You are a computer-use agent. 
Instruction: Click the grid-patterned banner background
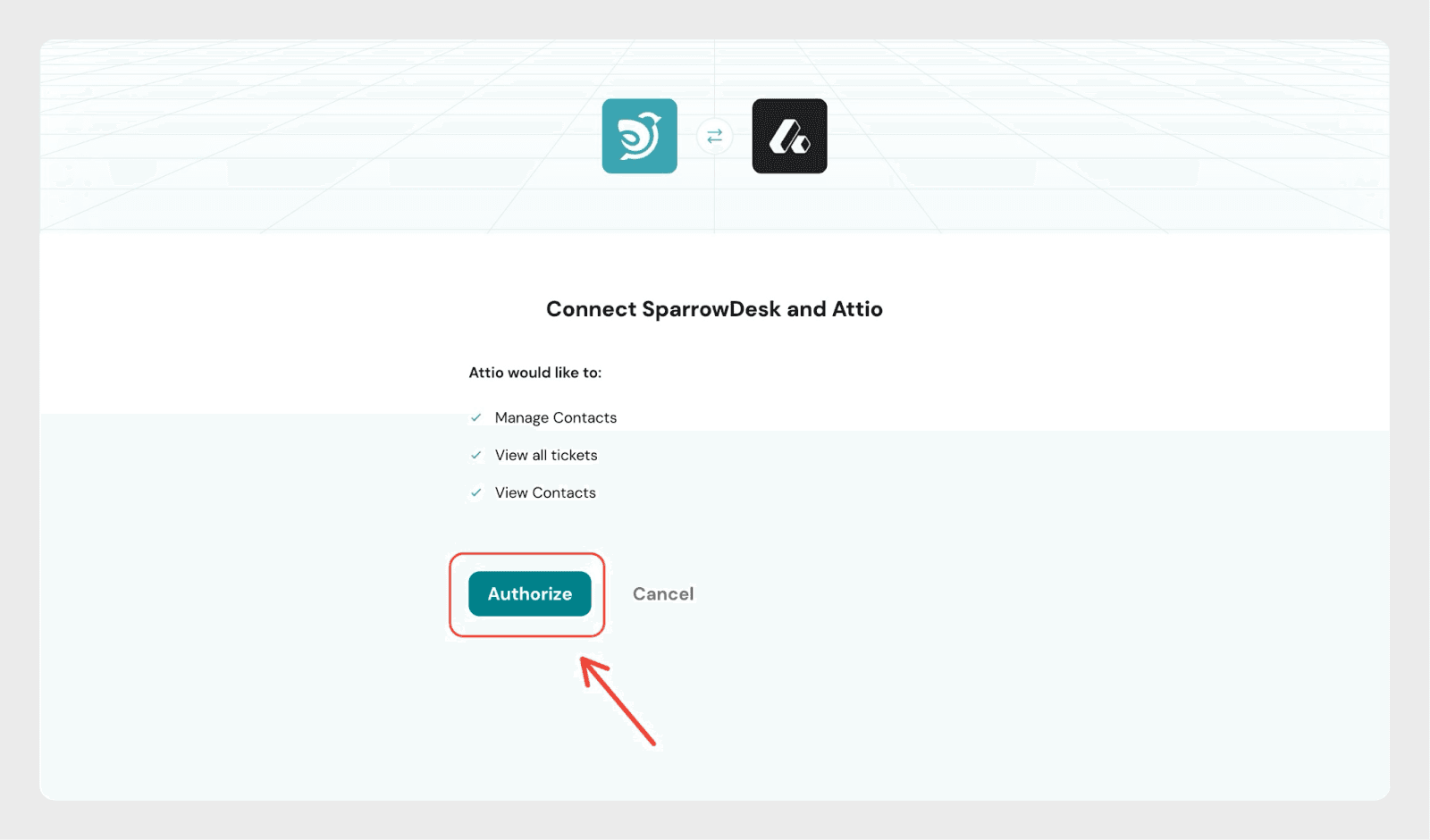[268, 134]
